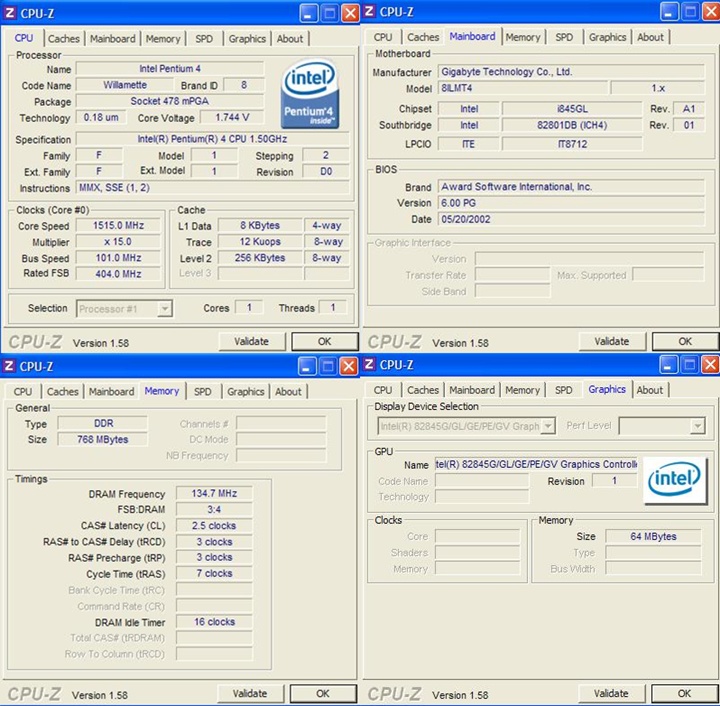This screenshot has width=720, height=706.
Task: Expand the Display Device Selection dropdown
Action: click(467, 426)
